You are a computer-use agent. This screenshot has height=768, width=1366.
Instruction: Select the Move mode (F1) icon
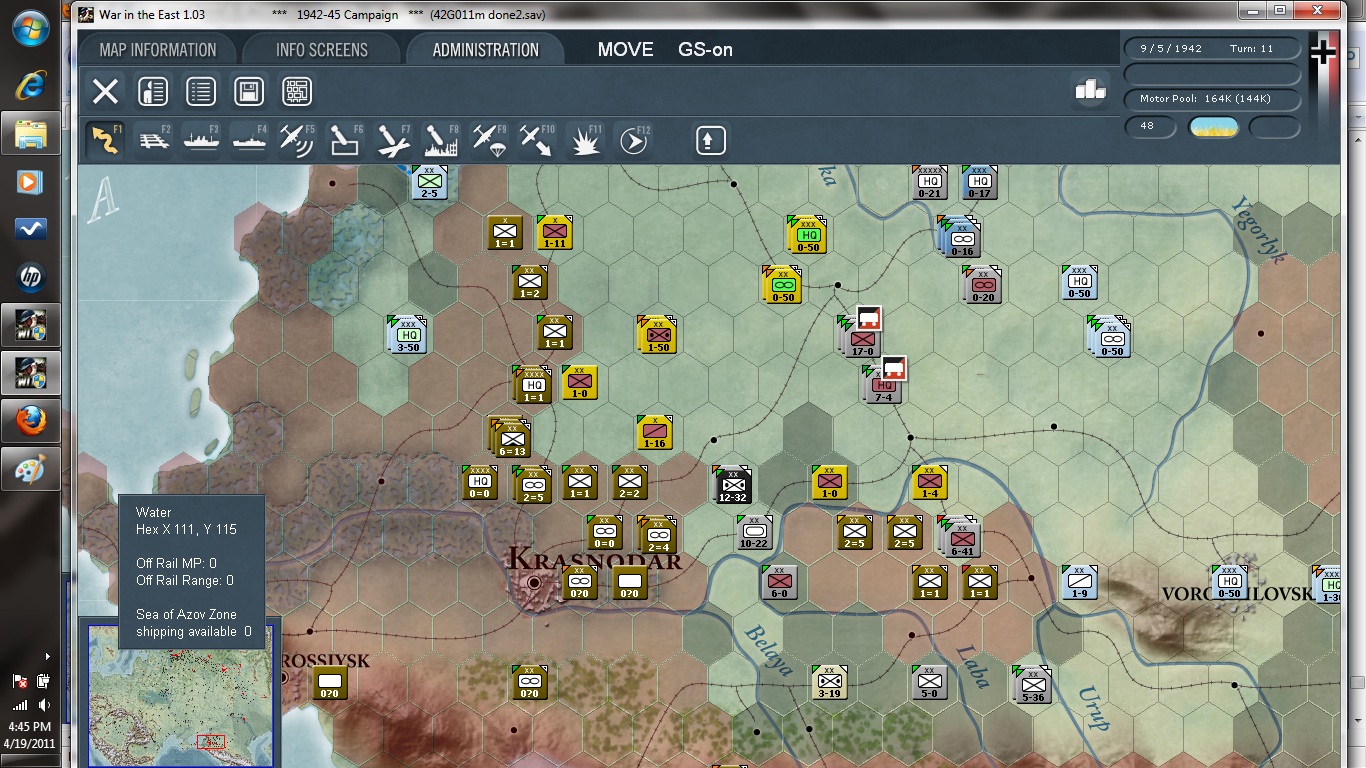[x=105, y=140]
